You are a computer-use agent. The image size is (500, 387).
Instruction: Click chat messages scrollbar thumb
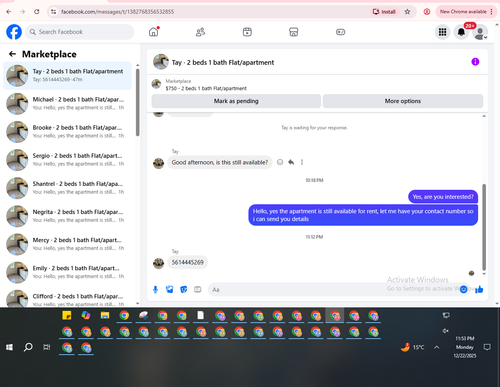tap(484, 227)
